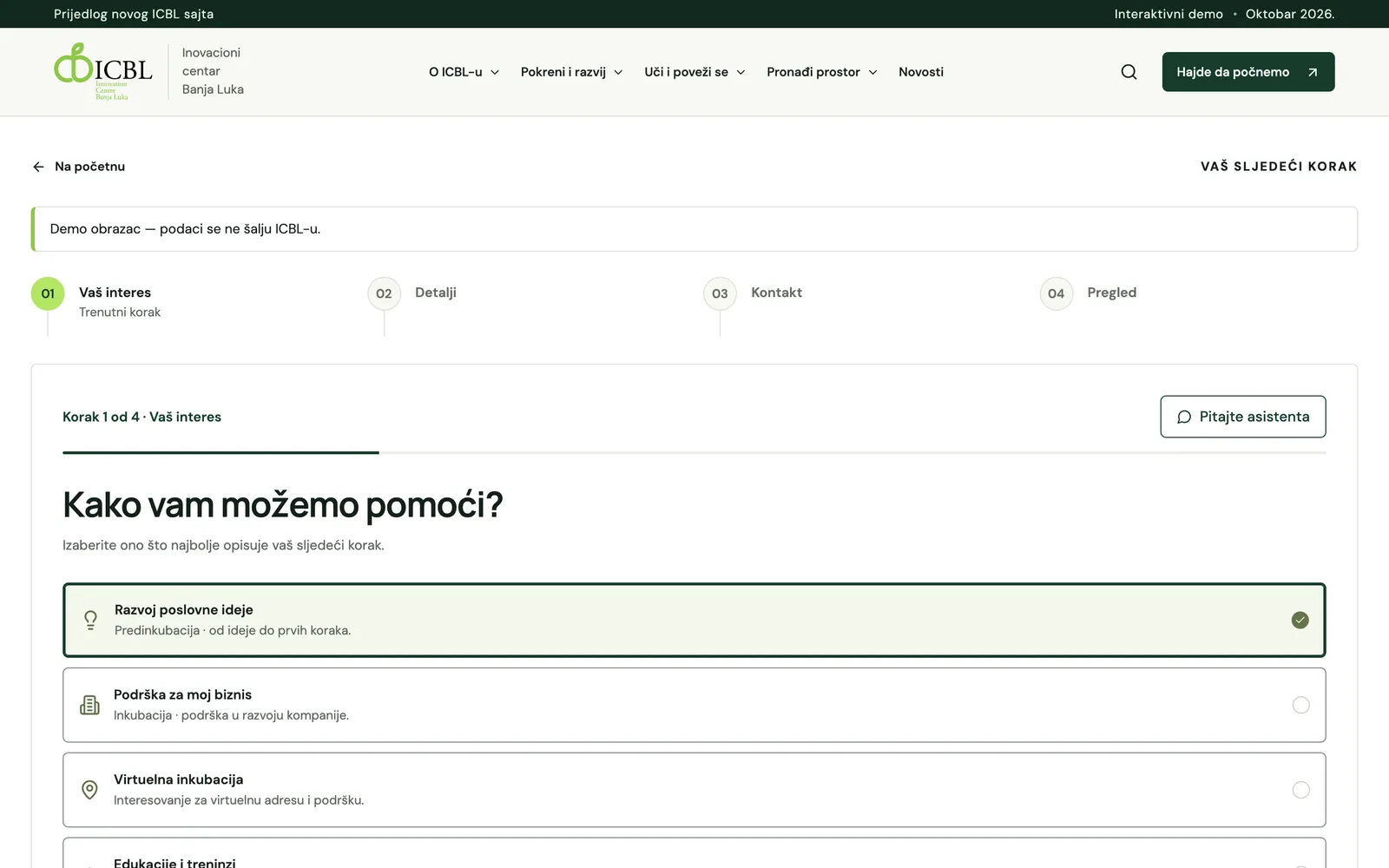Expand the O ICBL-u dropdown chevron
The image size is (1389, 868).
[495, 72]
